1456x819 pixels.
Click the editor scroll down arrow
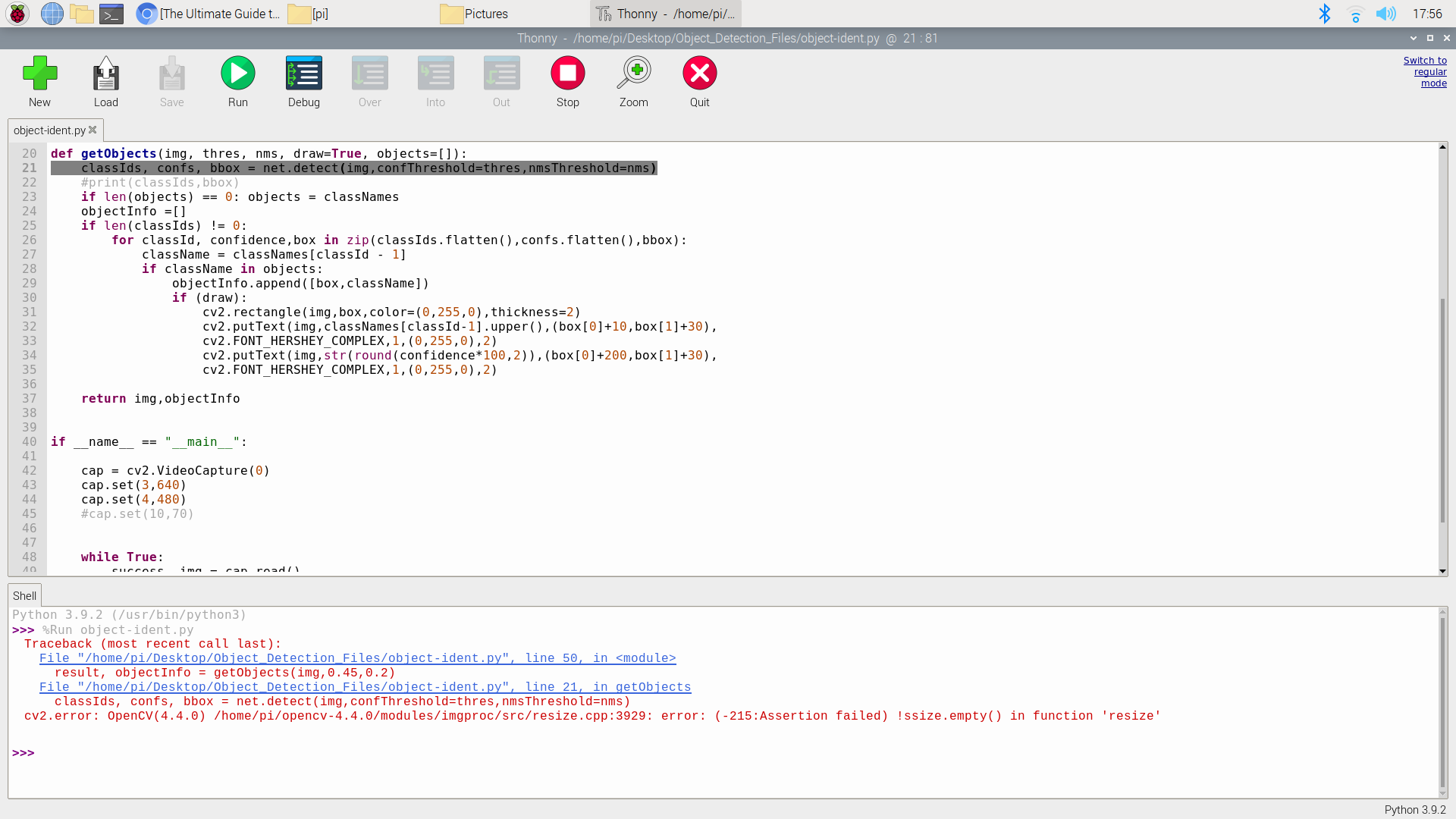pyautogui.click(x=1442, y=571)
